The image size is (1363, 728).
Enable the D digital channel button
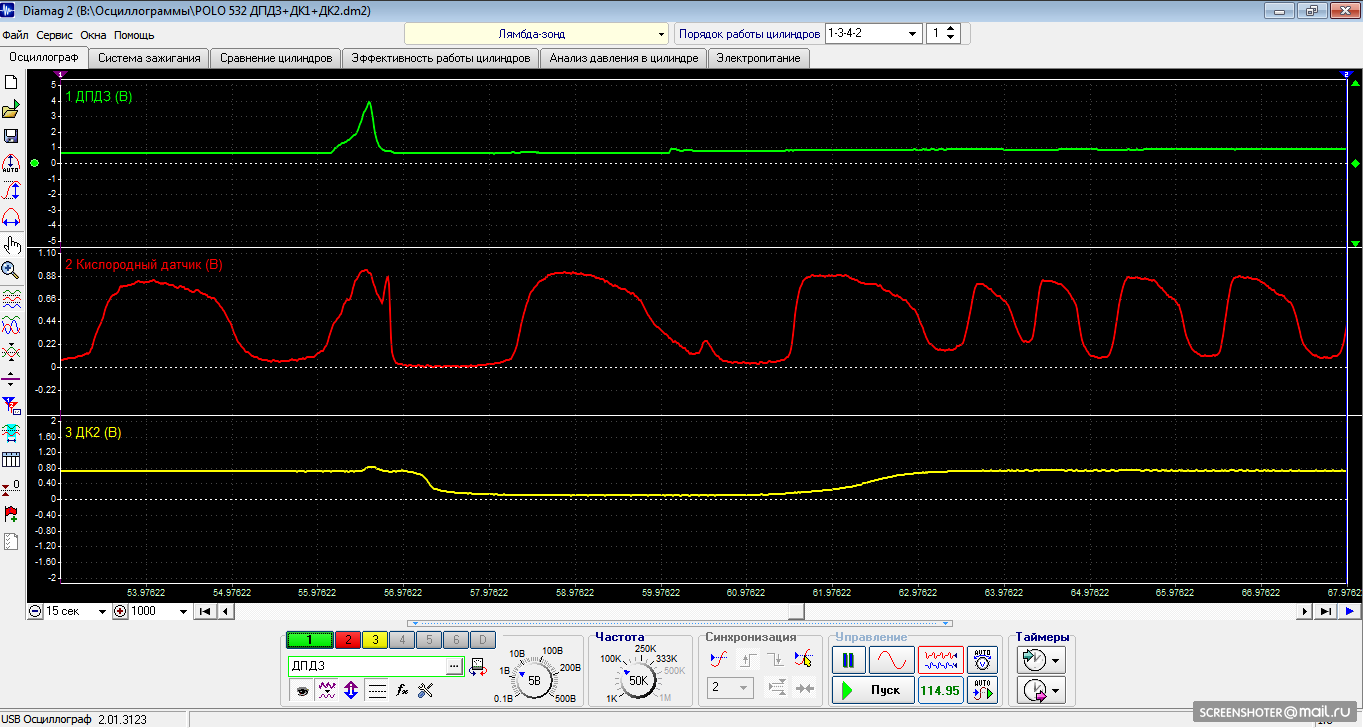tap(482, 640)
